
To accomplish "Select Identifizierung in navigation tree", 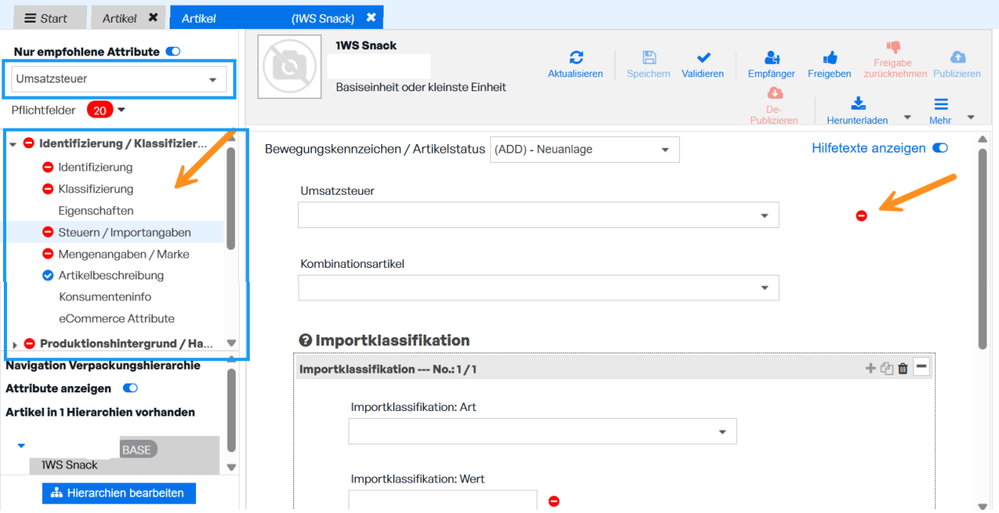I will 96,168.
